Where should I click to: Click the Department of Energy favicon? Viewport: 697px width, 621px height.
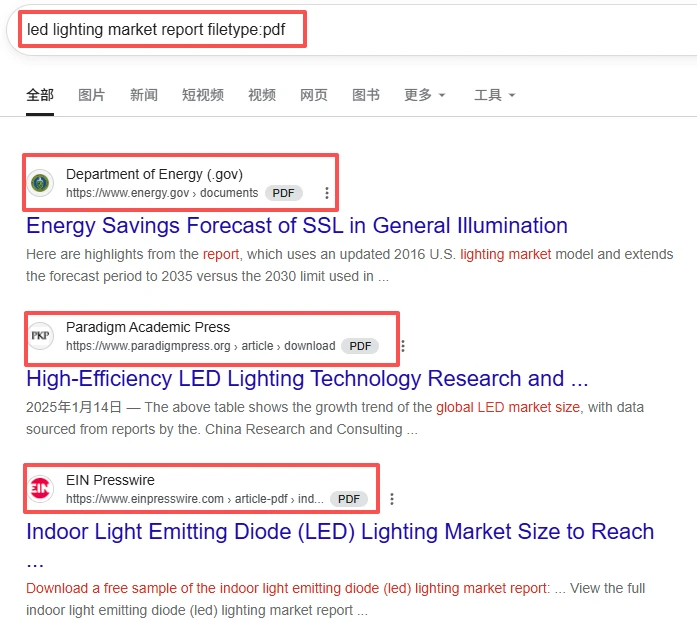point(40,183)
